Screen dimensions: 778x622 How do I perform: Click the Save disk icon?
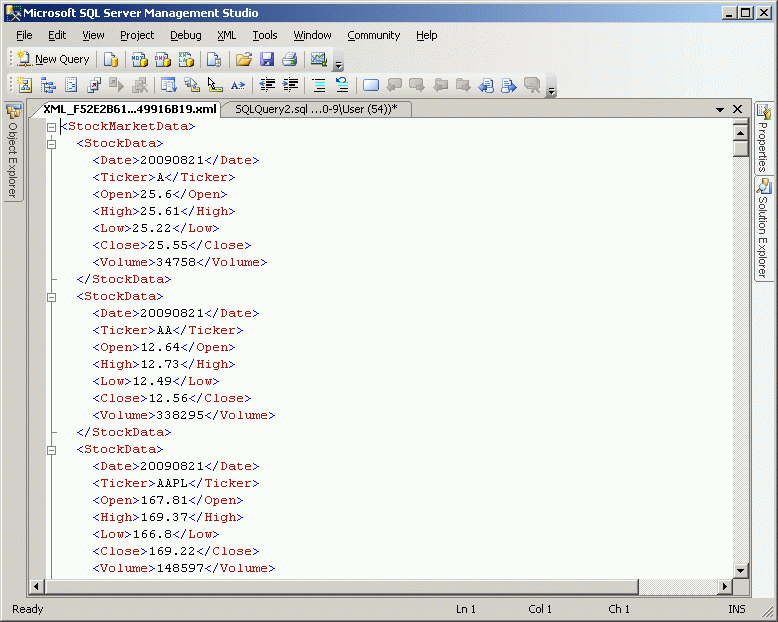click(x=267, y=59)
